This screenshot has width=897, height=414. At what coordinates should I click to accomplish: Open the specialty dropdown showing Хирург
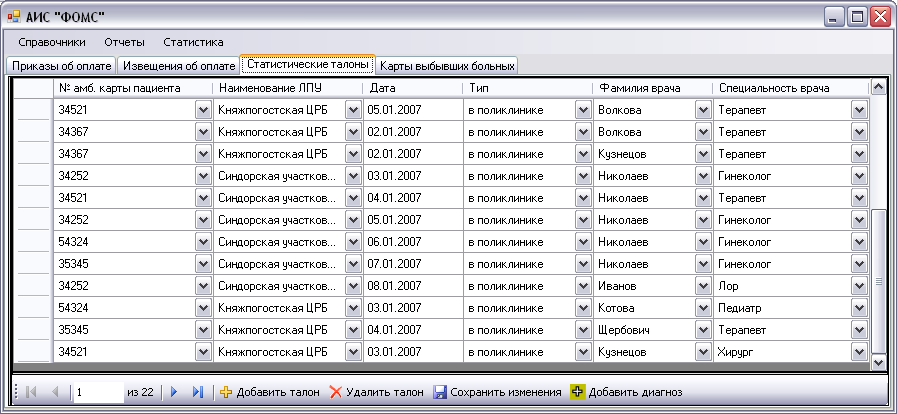pos(859,352)
